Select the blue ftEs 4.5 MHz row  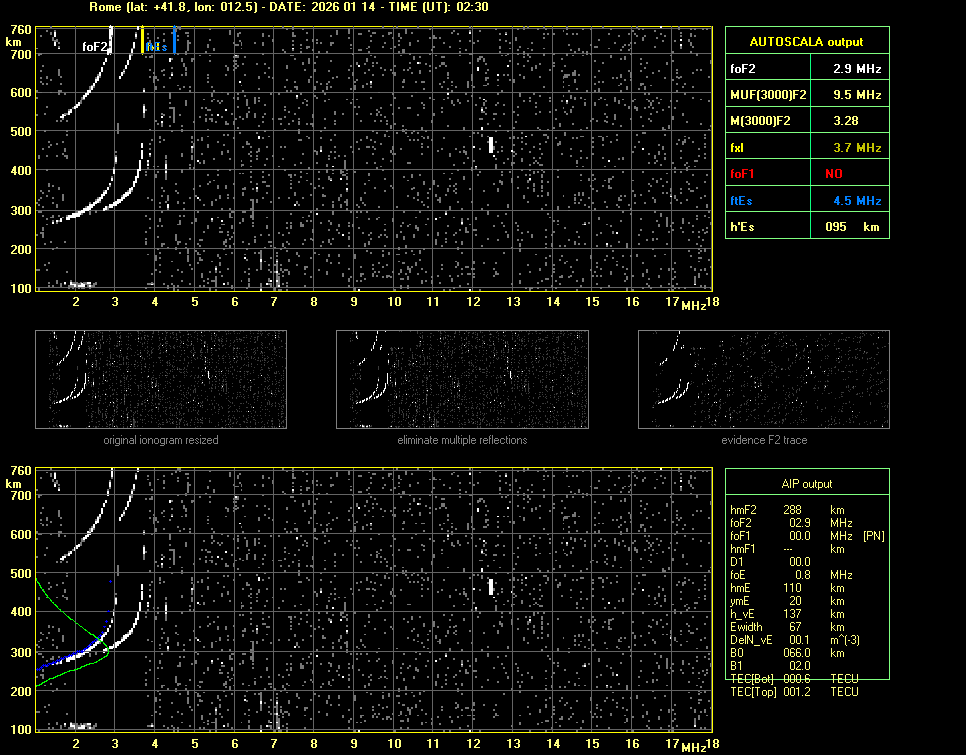(x=806, y=201)
